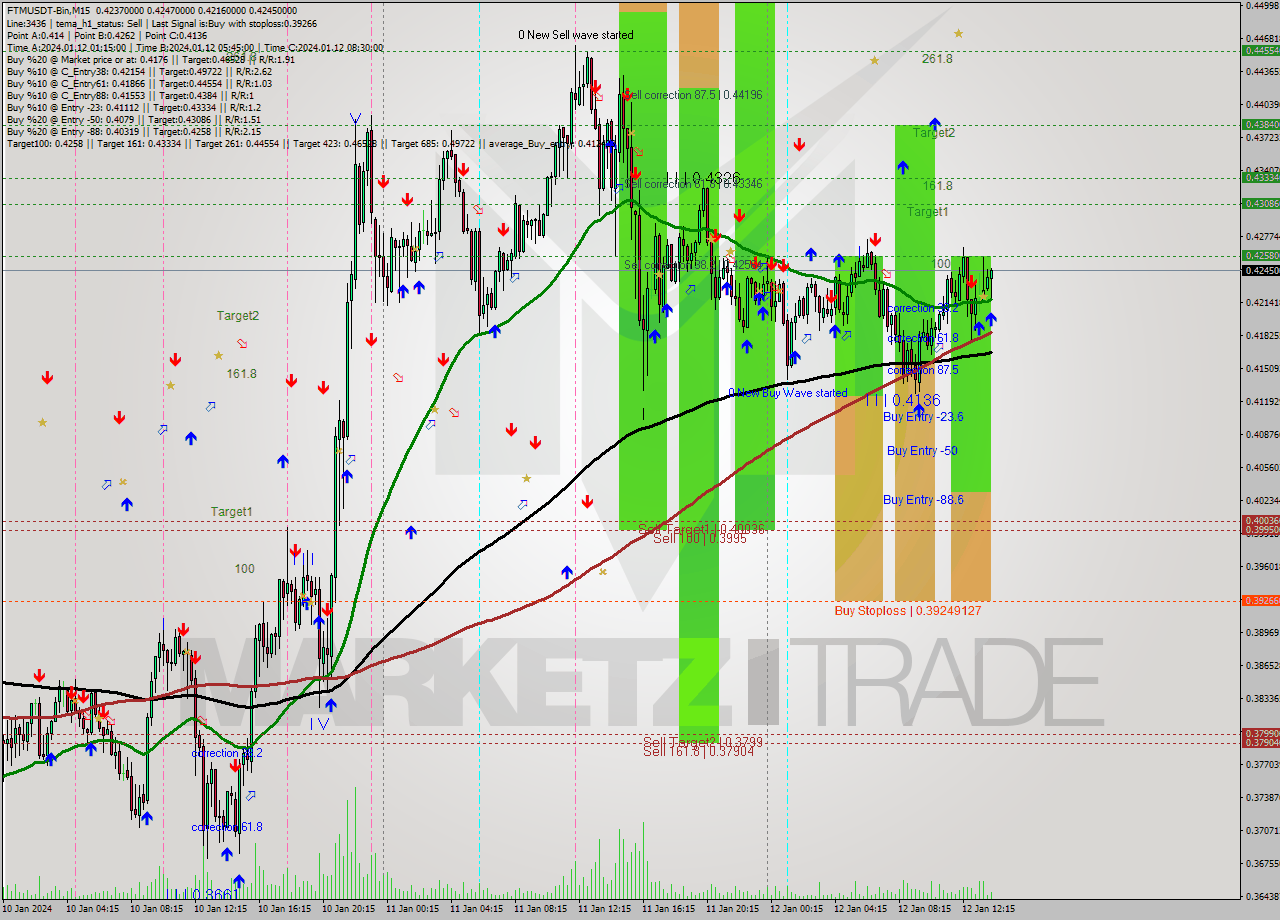This screenshot has height=920, width=1280.
Task: Select the 'Buy %10 @ C_Entry38: 0.42154' info line
Action: pyautogui.click(x=139, y=72)
